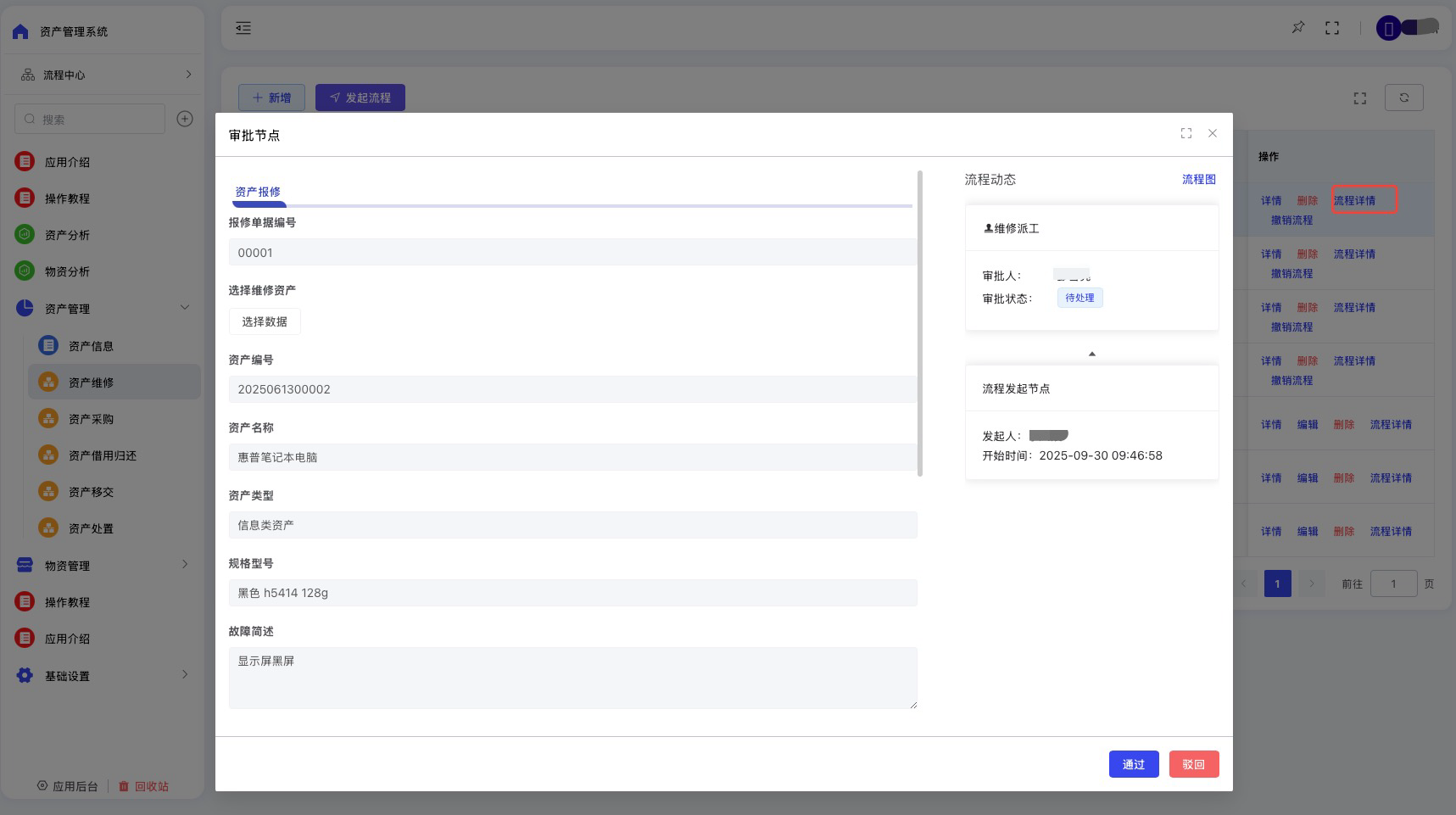
Task: Expand the 物资管理 menu
Action: (x=184, y=565)
